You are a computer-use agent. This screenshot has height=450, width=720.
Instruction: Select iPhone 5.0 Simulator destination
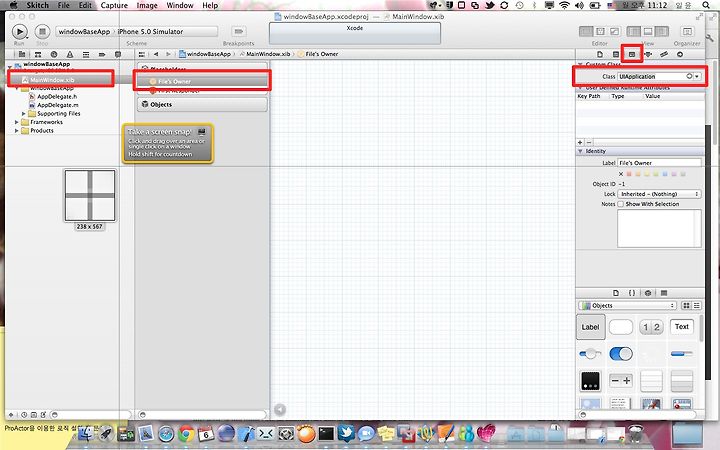pos(150,31)
